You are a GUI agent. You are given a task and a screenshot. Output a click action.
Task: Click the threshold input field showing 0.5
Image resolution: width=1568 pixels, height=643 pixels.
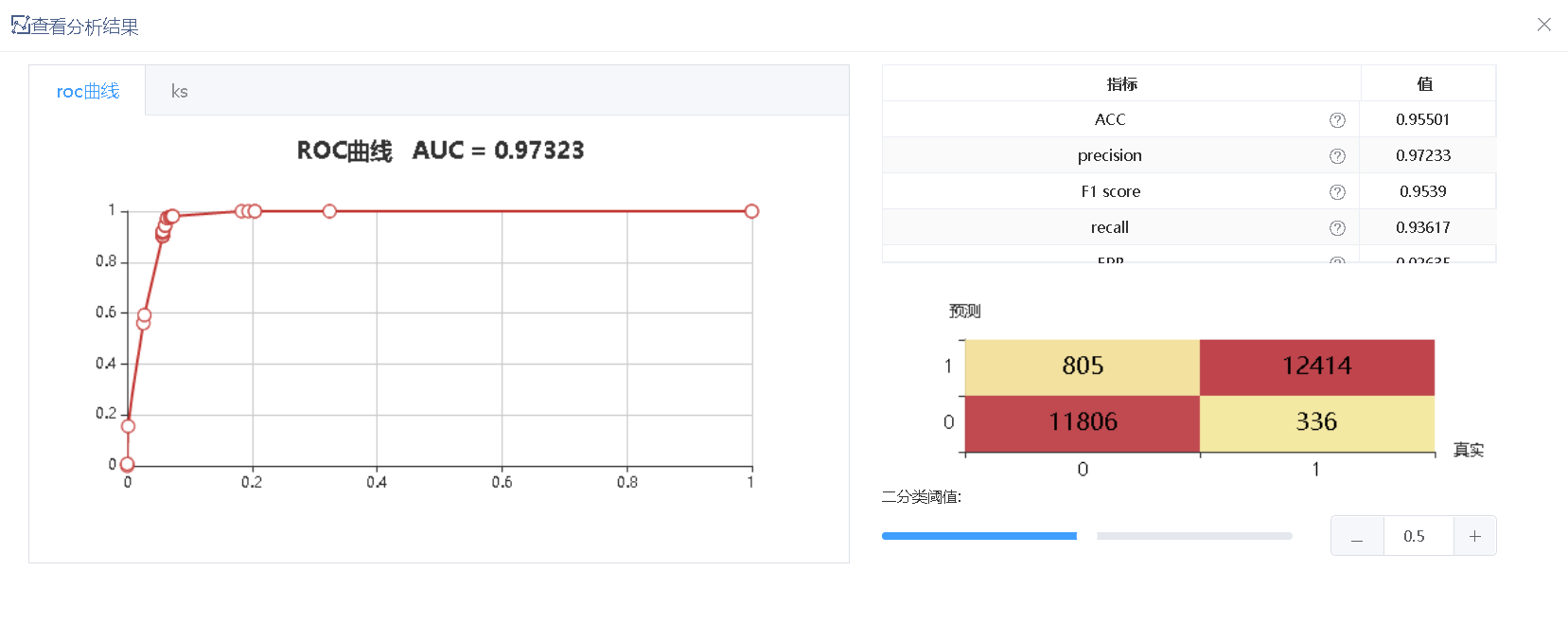tap(1418, 536)
